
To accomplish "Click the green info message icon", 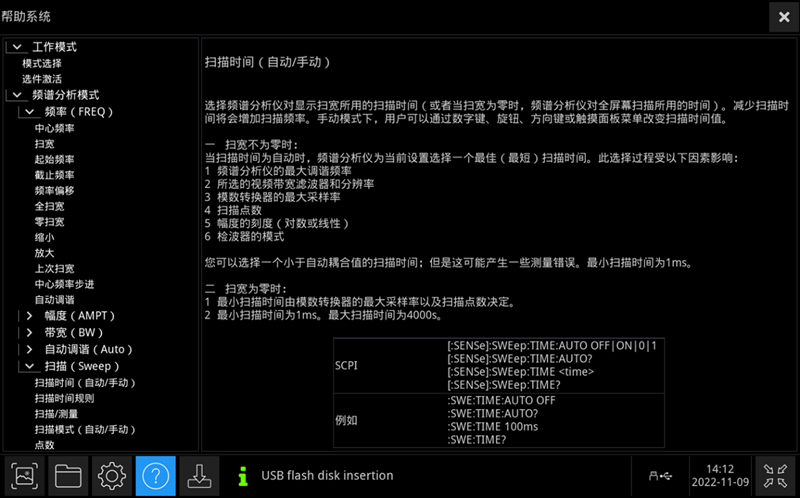I will pos(241,475).
